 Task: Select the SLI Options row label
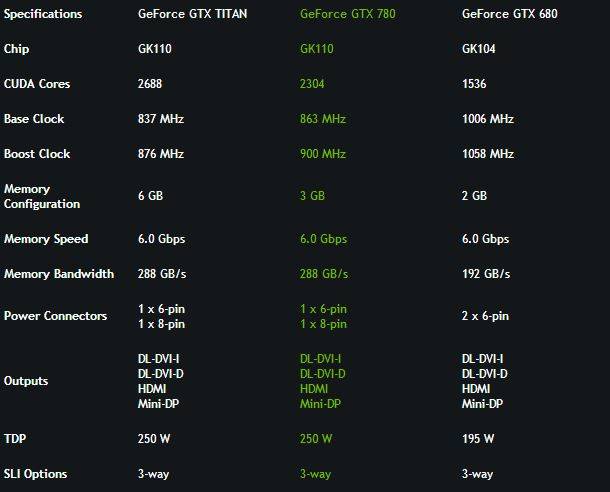[x=35, y=474]
